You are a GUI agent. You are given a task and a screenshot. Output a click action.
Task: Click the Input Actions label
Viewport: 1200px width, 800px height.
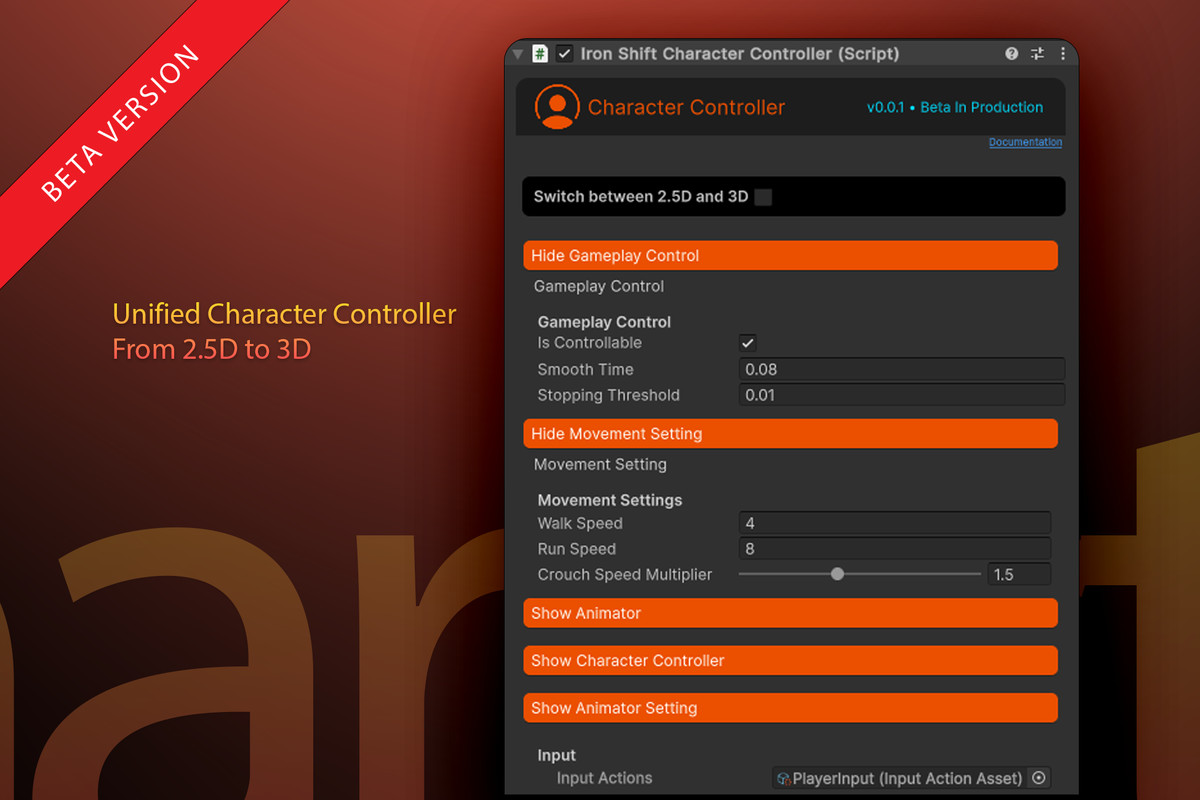pos(604,778)
